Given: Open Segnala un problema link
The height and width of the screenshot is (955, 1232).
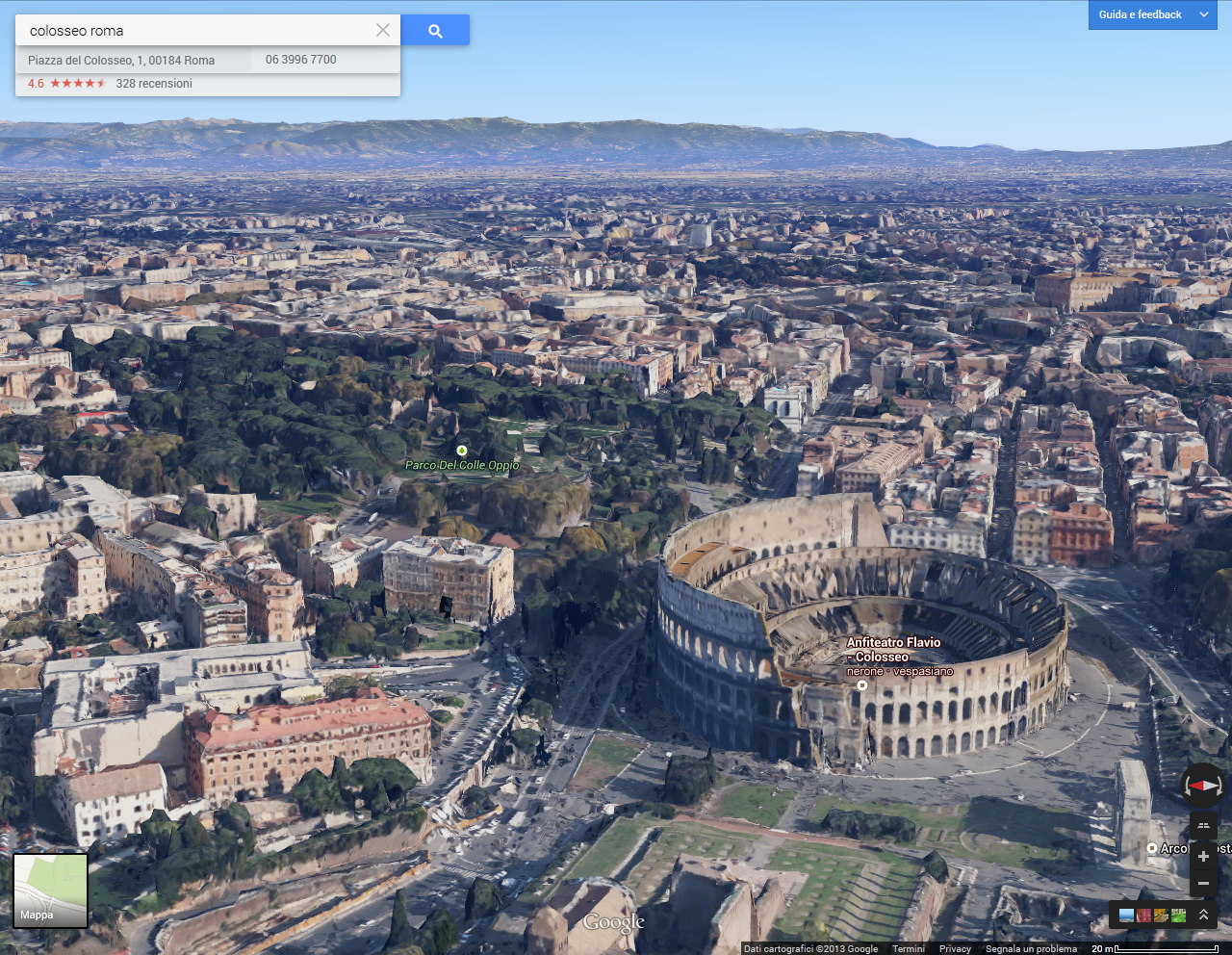Looking at the screenshot, I should tap(1031, 948).
